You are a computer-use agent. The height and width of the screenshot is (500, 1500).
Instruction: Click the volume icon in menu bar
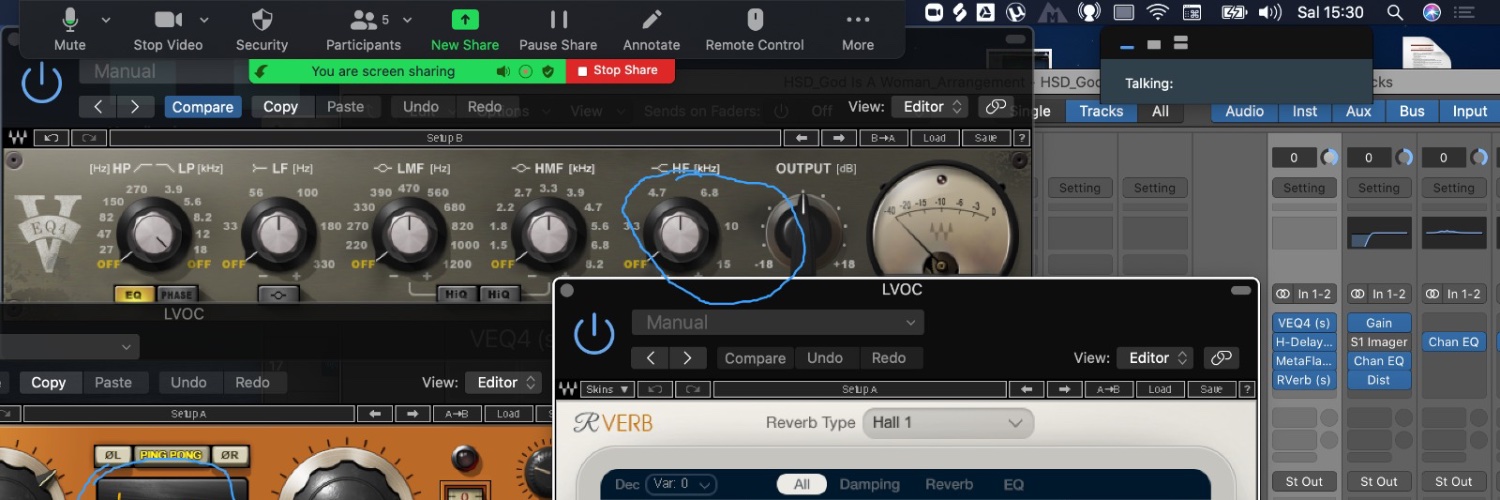[1270, 12]
